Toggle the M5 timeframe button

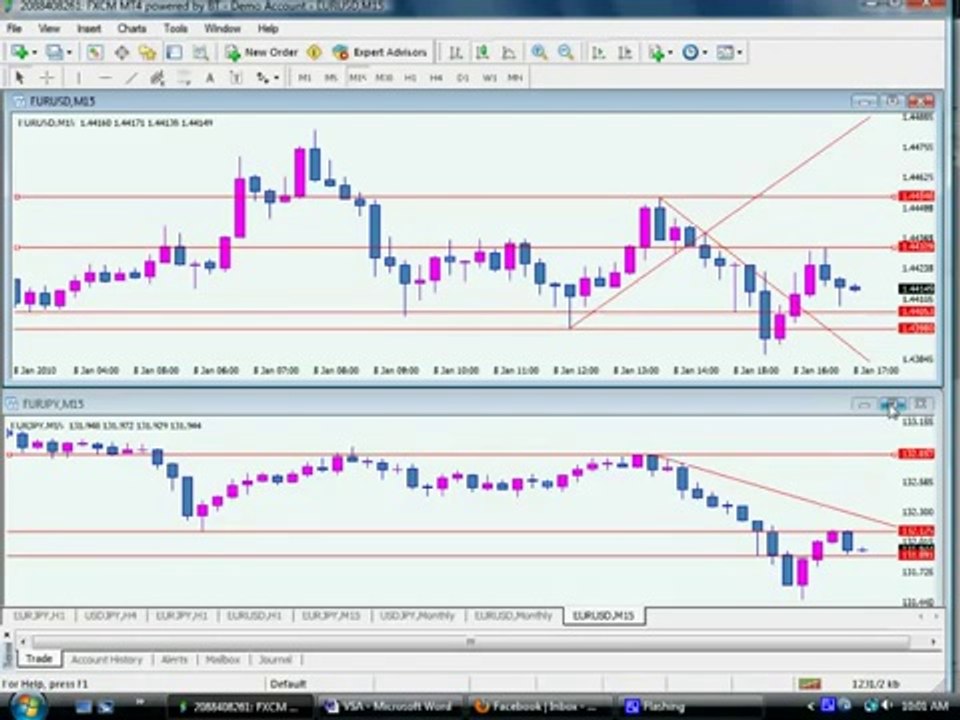[331, 78]
